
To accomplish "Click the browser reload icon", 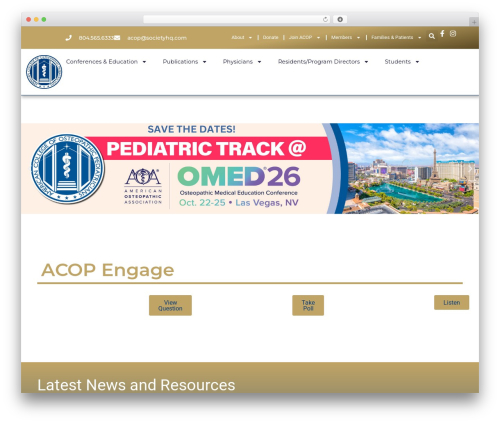I will coord(325,20).
